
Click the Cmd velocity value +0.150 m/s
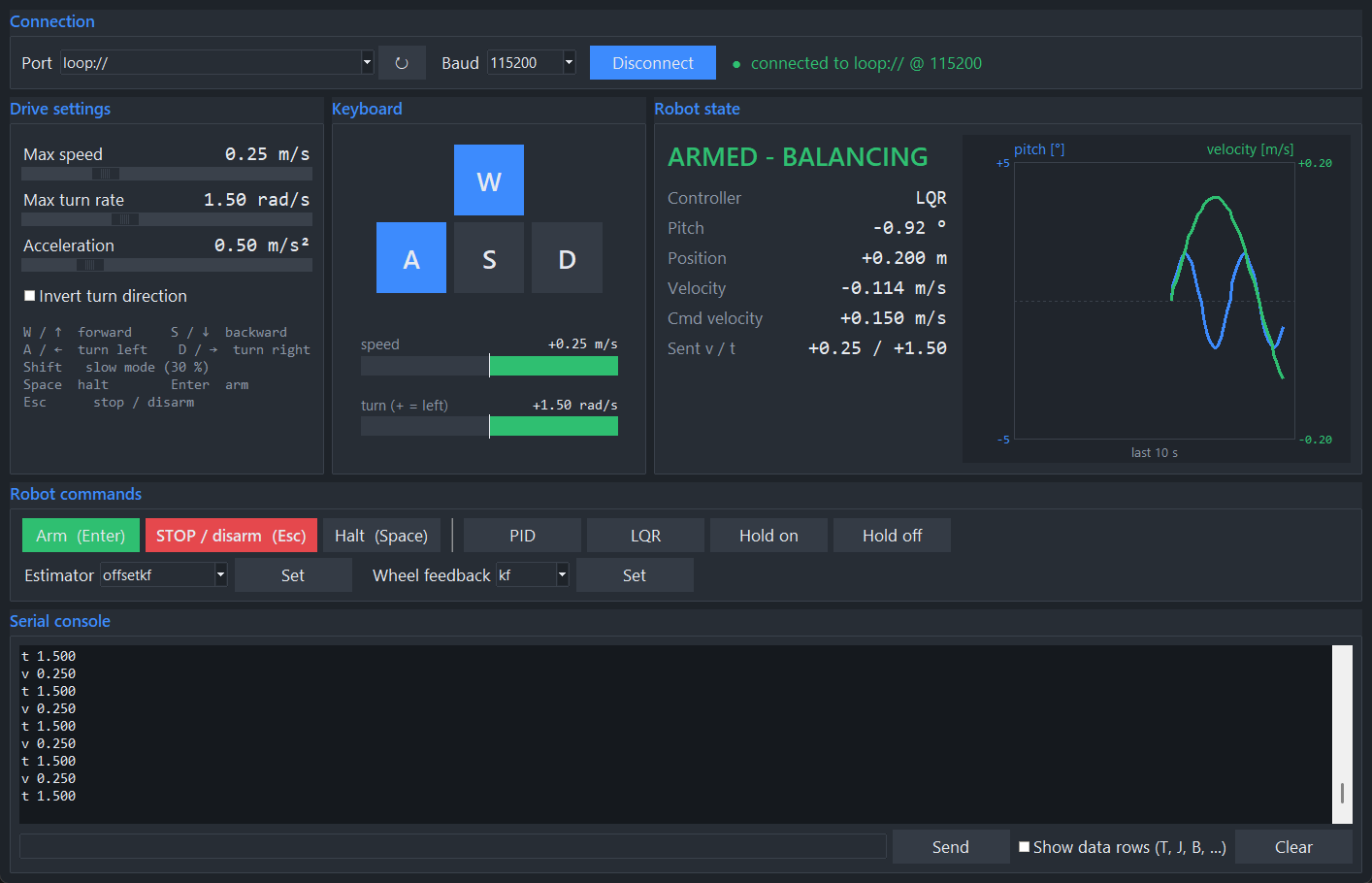[893, 318]
